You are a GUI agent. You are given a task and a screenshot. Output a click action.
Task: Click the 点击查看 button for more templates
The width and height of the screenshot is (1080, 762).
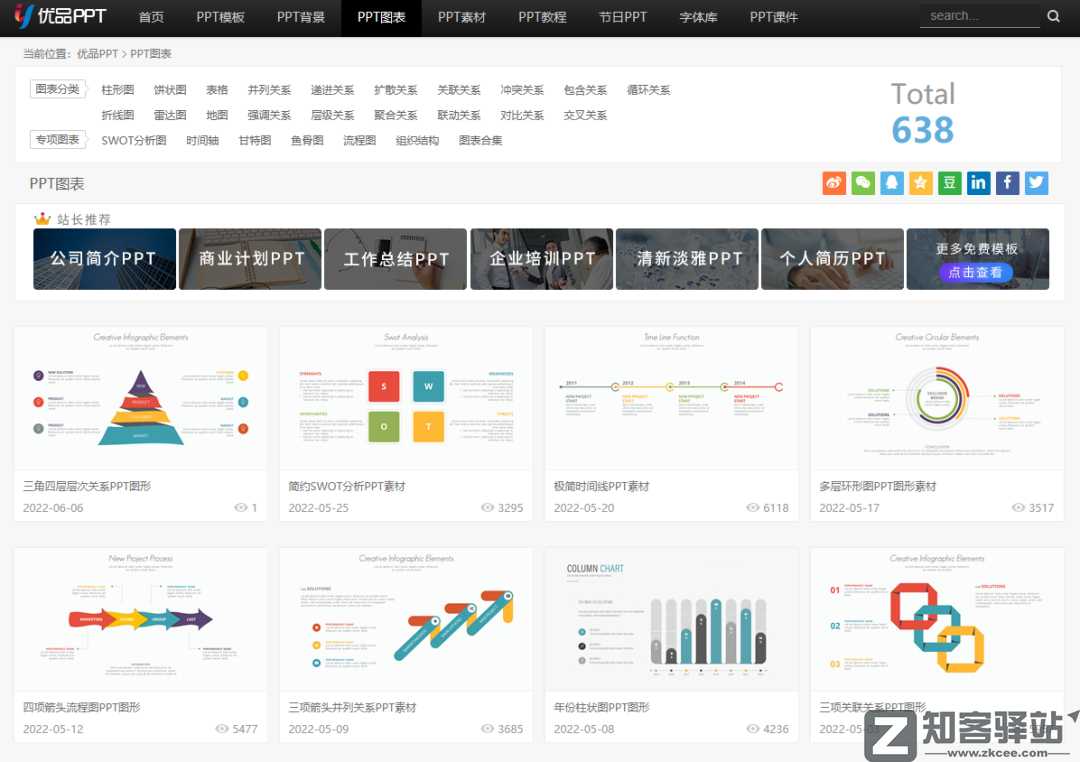[976, 271]
